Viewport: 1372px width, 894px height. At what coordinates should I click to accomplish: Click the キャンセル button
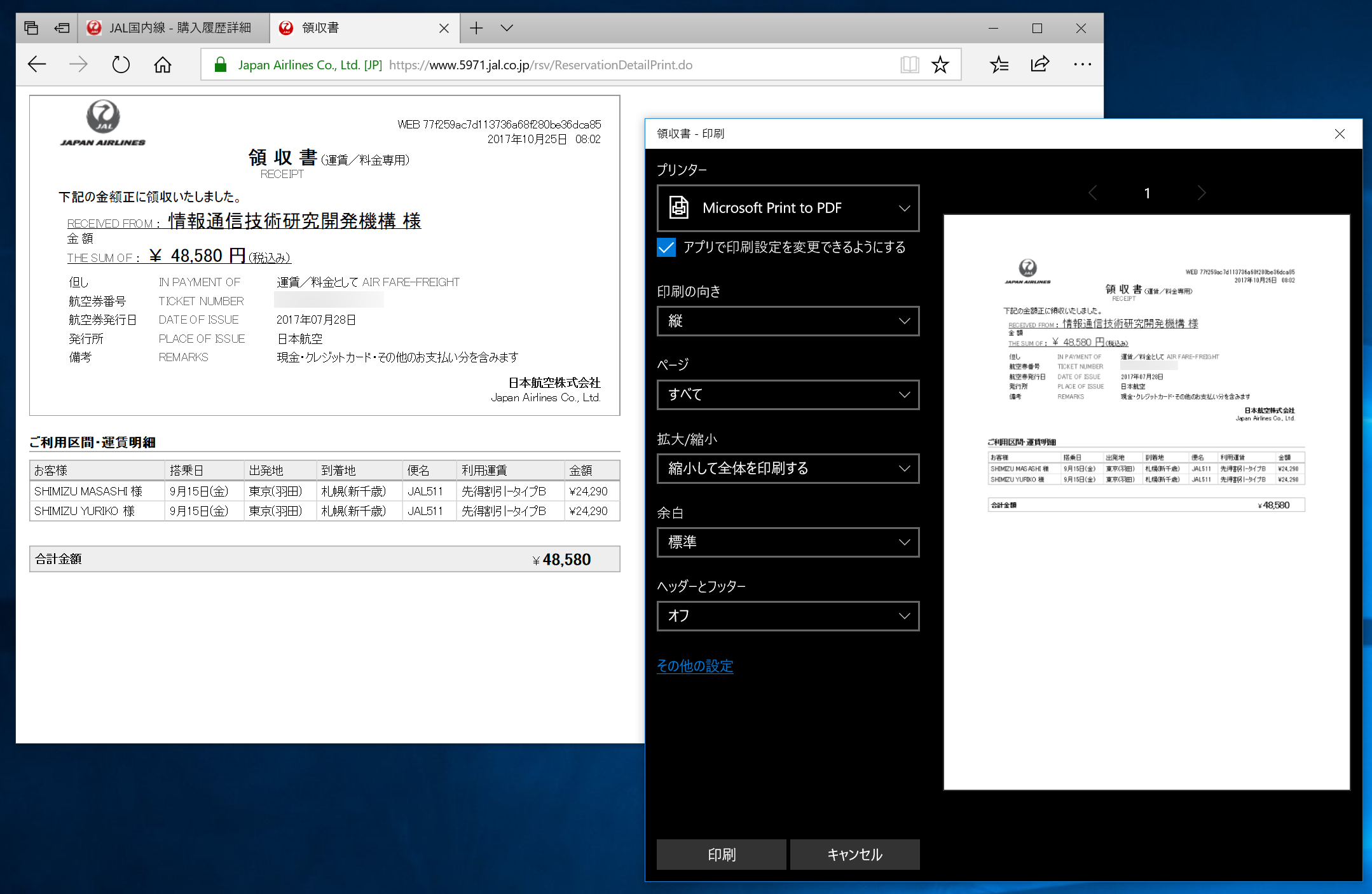pos(854,855)
